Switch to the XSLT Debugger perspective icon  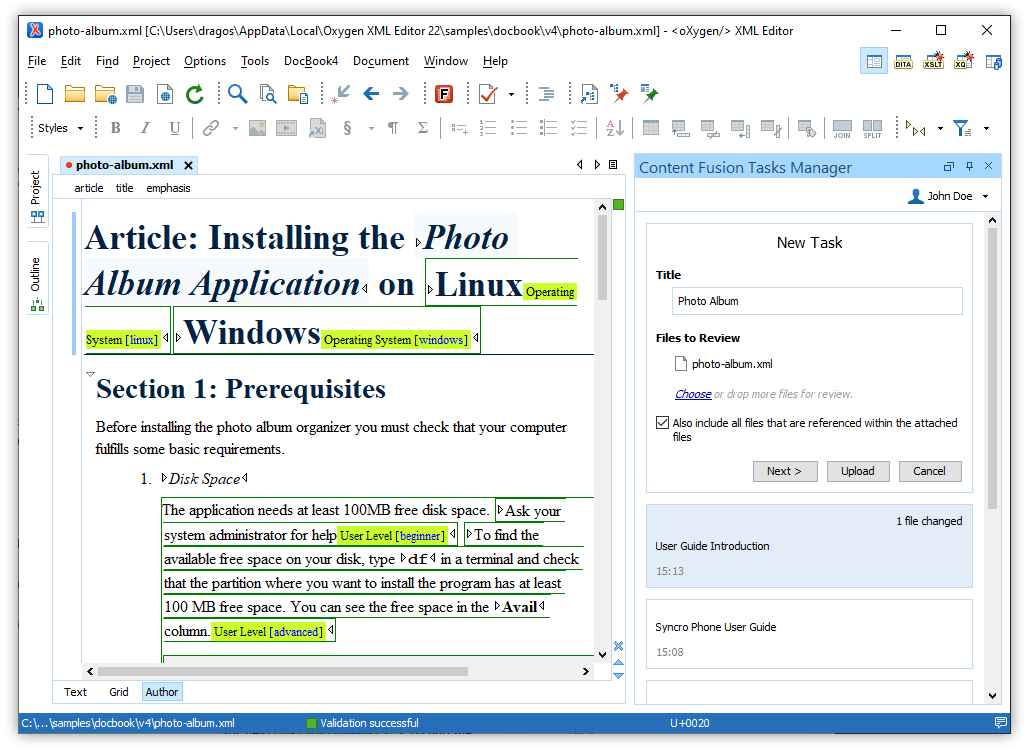(x=933, y=62)
